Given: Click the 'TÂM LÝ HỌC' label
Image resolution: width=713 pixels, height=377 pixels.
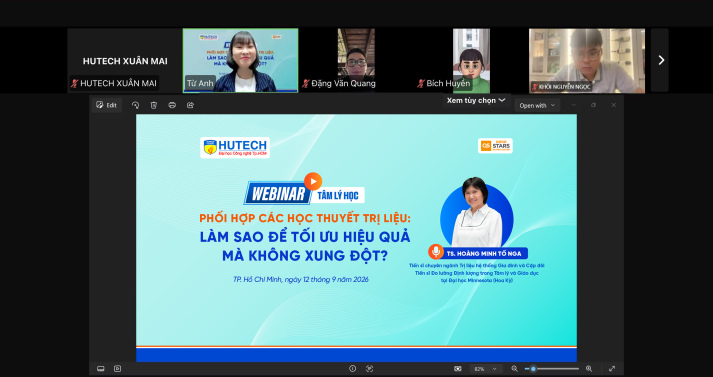Looking at the screenshot, I should tap(338, 196).
